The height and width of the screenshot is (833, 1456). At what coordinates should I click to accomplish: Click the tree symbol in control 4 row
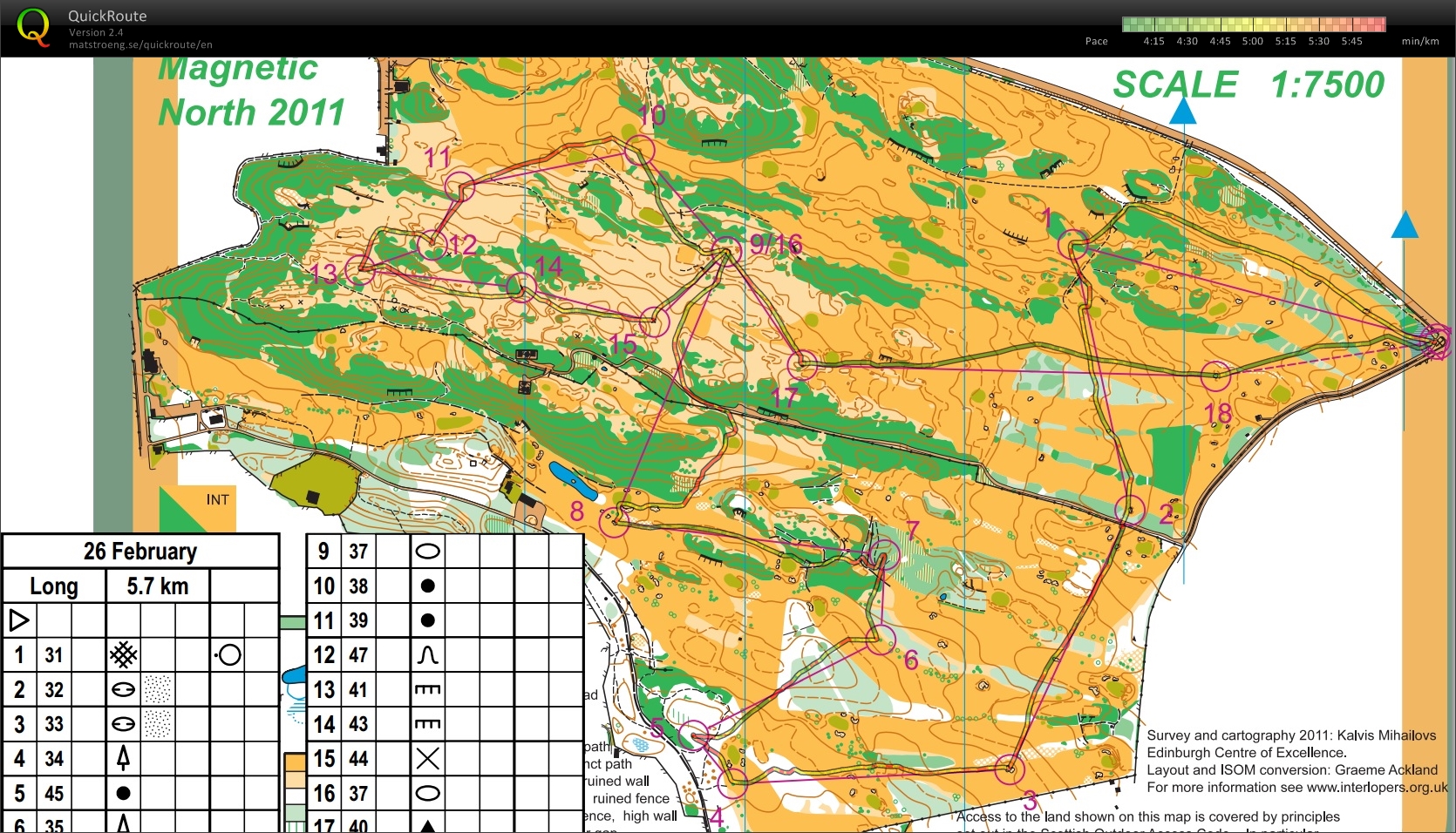(x=123, y=758)
